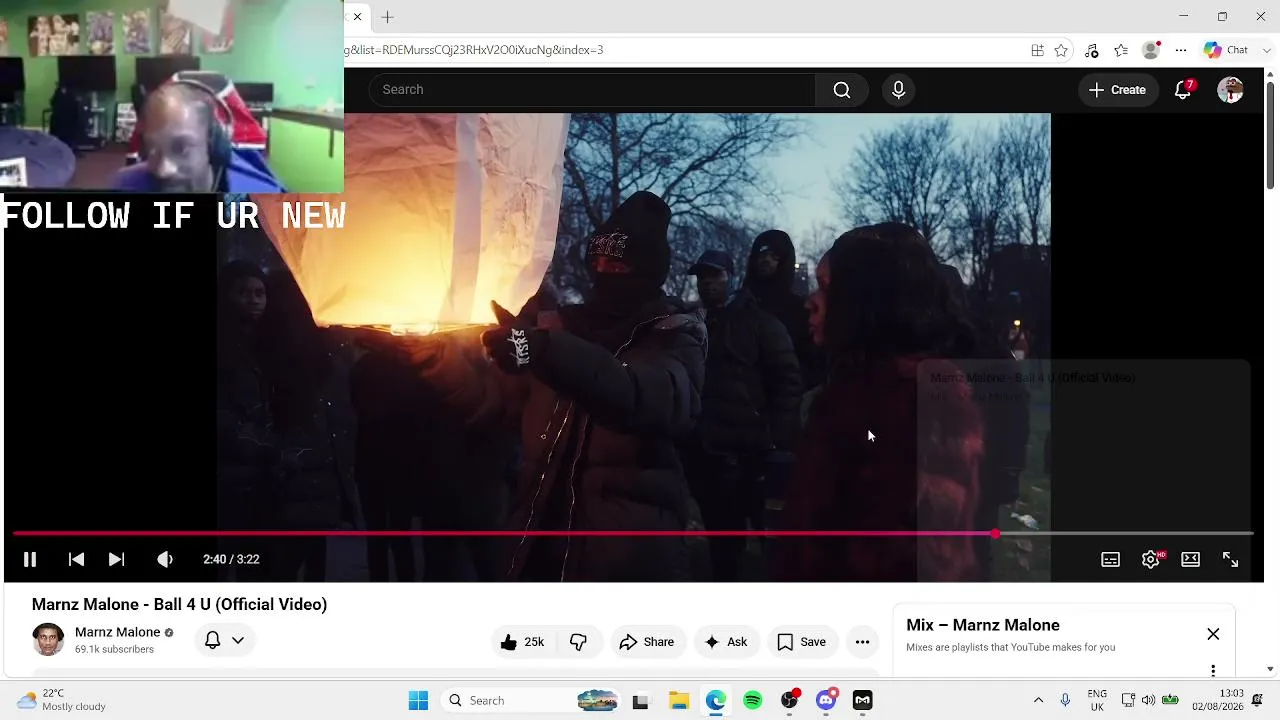This screenshot has height=720, width=1280.
Task: Save the video to a playlist
Action: [x=802, y=642]
